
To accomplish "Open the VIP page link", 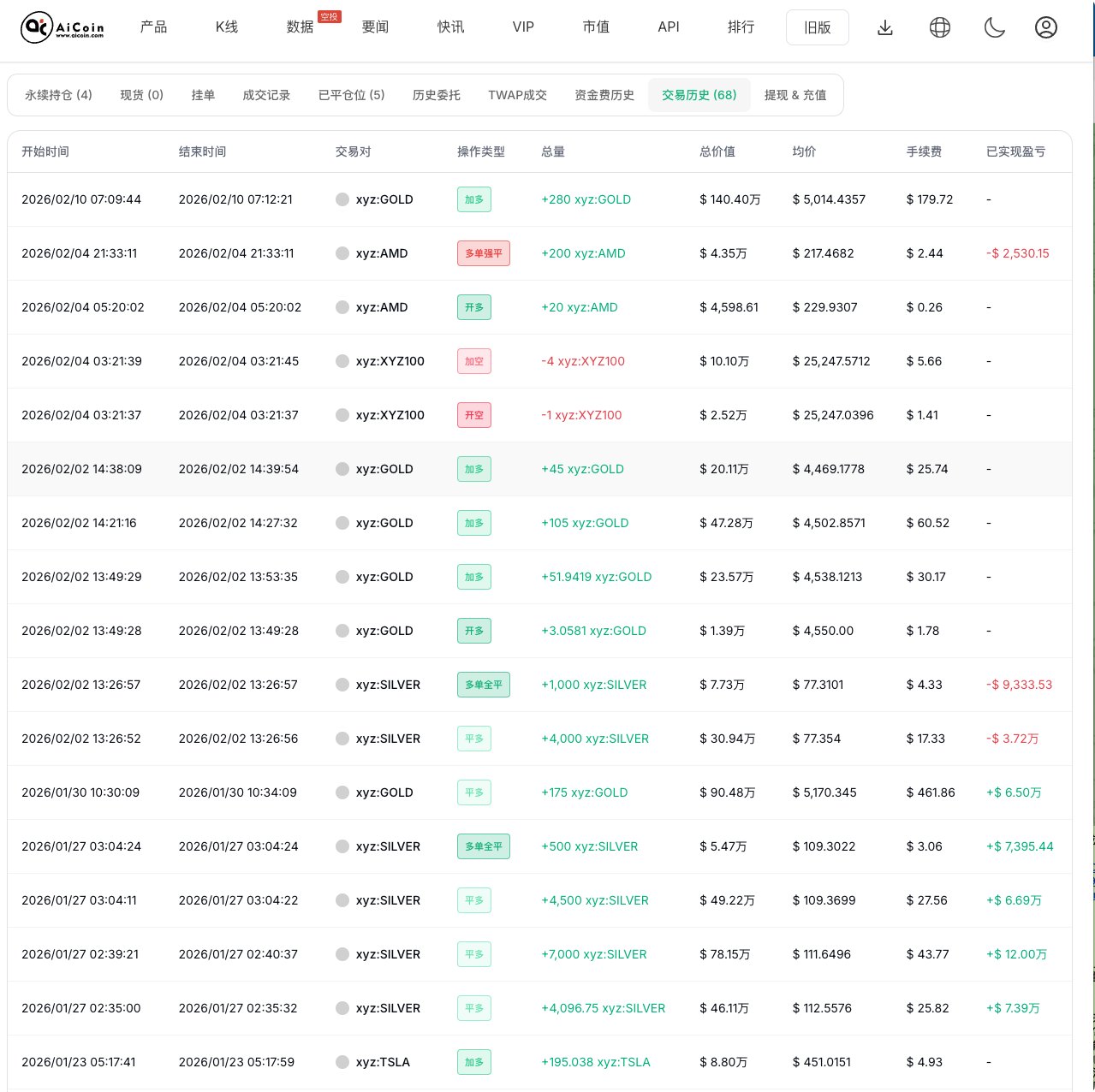I will (x=522, y=27).
